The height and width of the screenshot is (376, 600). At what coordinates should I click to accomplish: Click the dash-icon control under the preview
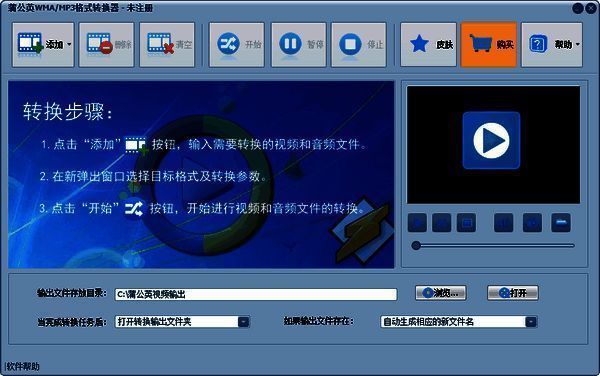tap(561, 223)
